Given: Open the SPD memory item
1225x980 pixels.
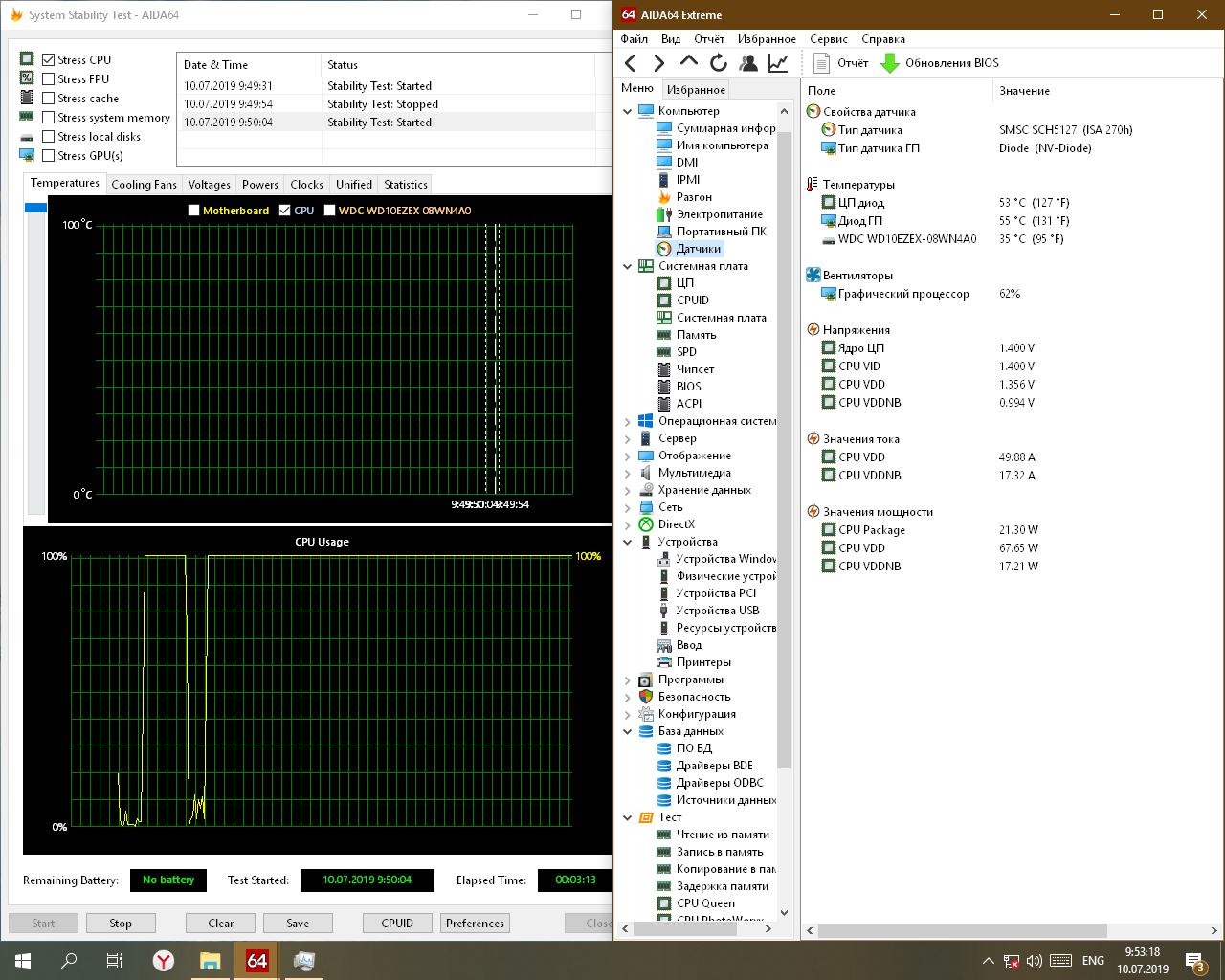Looking at the screenshot, I should (x=678, y=352).
